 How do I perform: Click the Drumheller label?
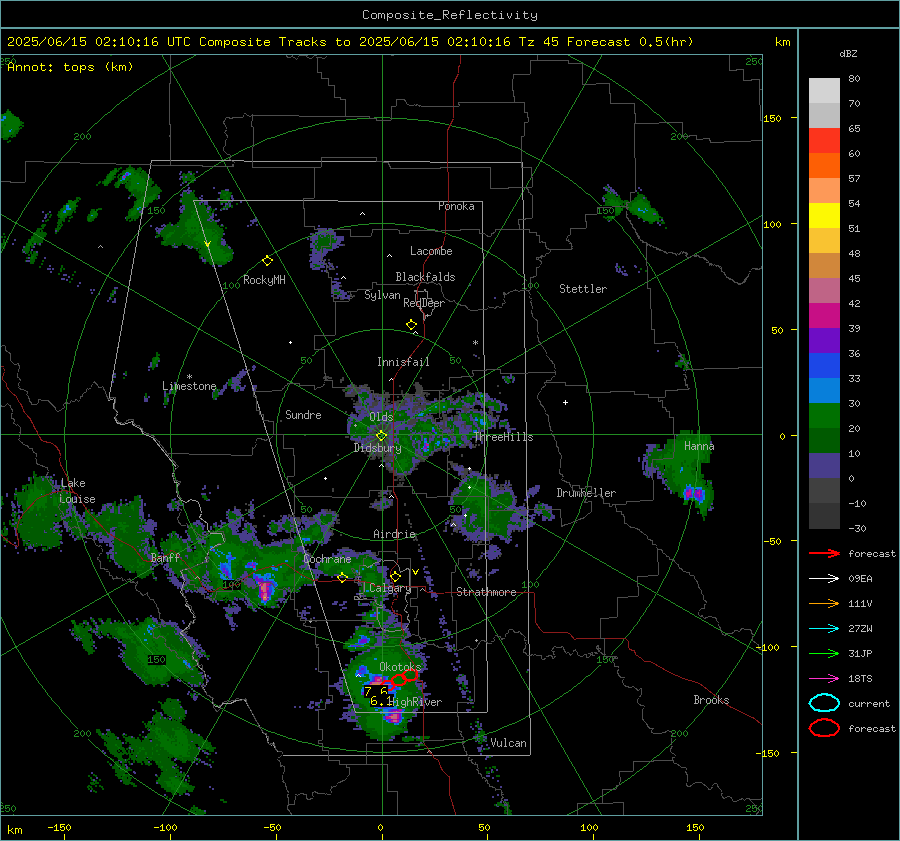coord(586,493)
